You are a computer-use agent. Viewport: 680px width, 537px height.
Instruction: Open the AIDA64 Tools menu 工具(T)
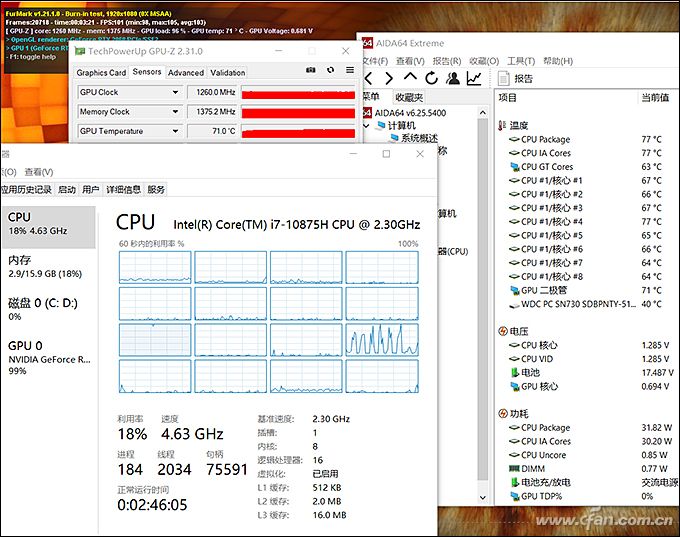tap(521, 61)
